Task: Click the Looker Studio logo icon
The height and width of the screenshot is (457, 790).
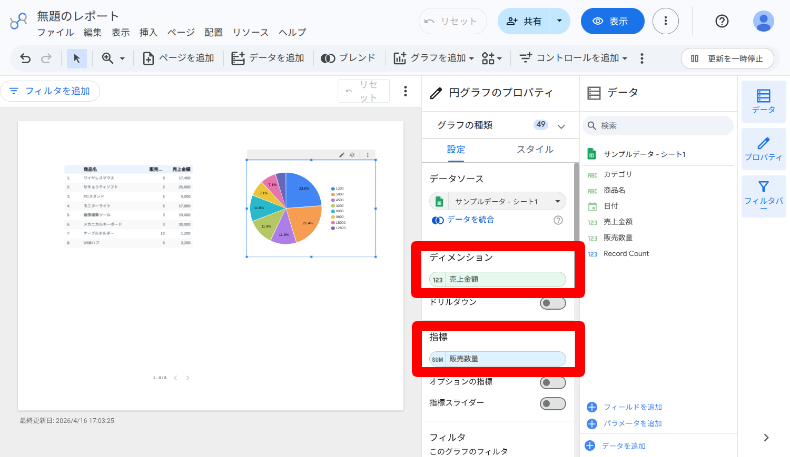Action: [x=18, y=21]
